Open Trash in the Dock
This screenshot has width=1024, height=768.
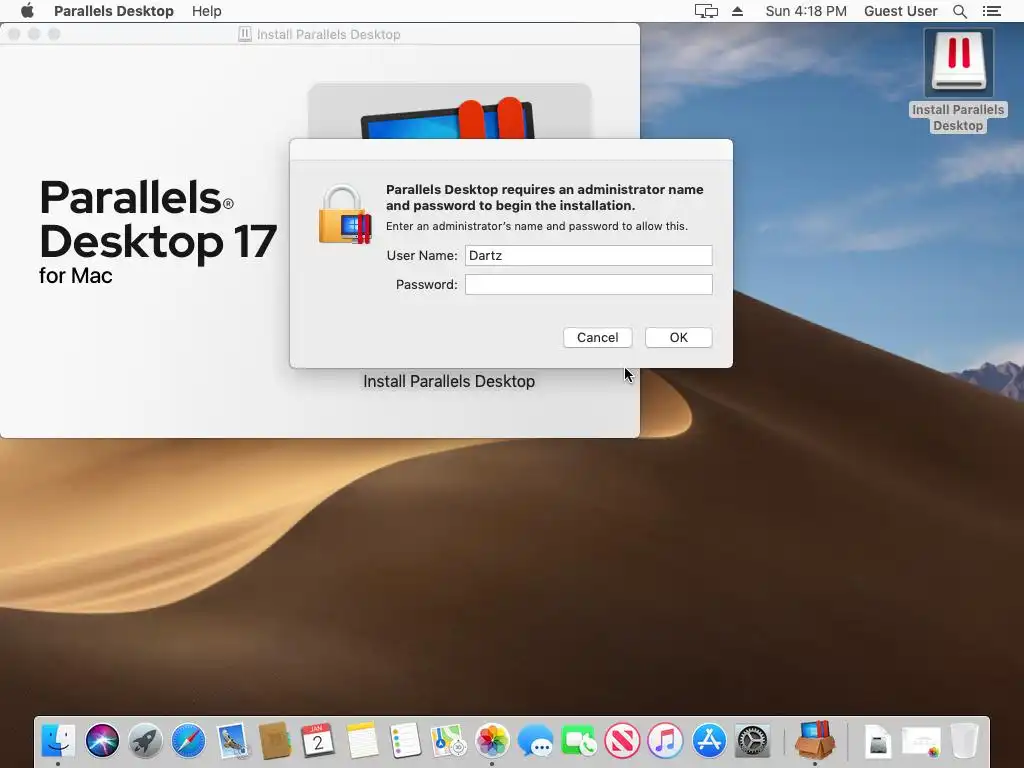(965, 741)
